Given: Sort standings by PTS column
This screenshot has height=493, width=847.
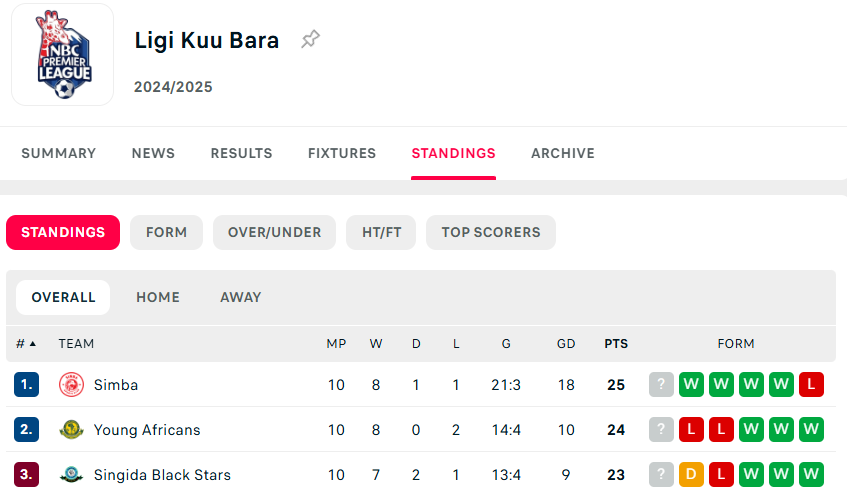Looking at the screenshot, I should pyautogui.click(x=616, y=343).
